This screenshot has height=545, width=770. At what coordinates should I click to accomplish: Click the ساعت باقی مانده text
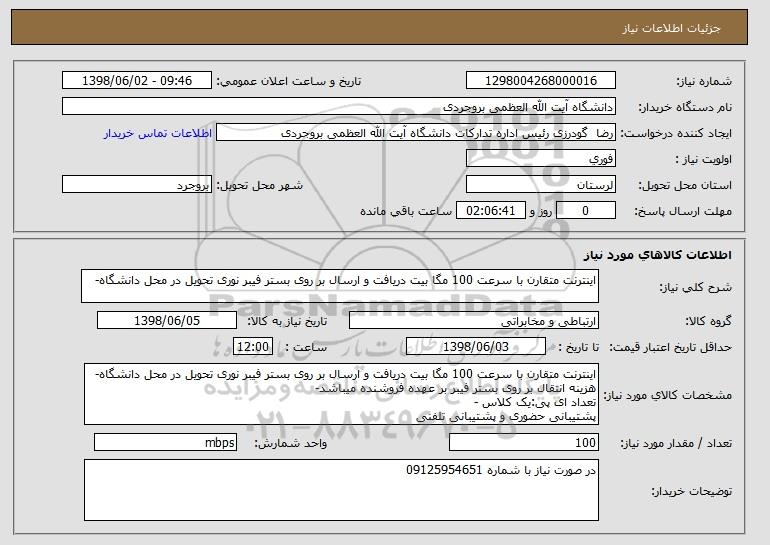pos(406,211)
